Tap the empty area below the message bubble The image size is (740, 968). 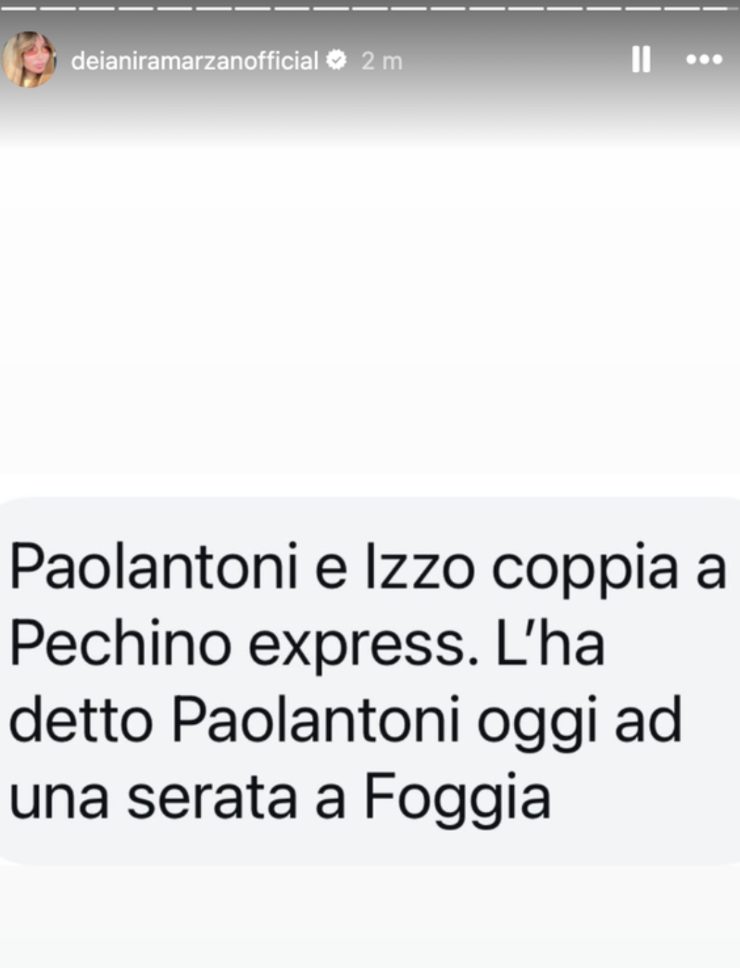pyautogui.click(x=370, y=917)
